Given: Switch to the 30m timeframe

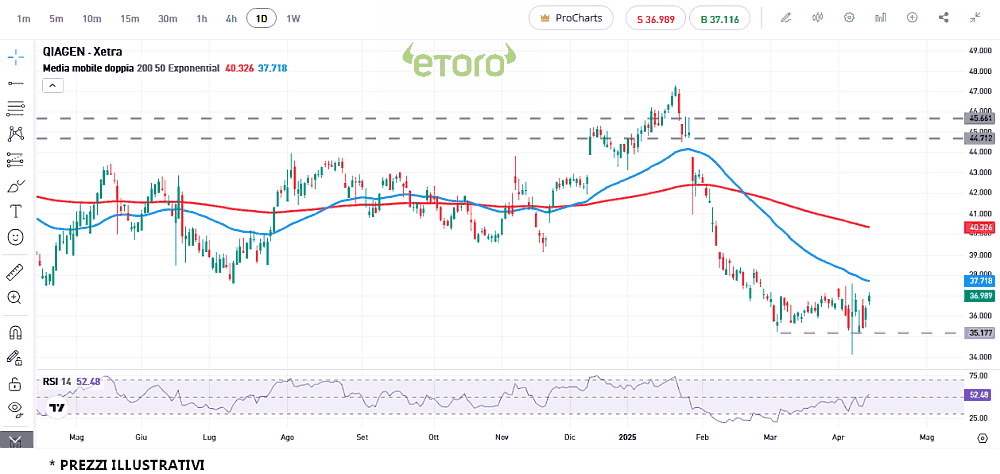Looking at the screenshot, I should 167,19.
